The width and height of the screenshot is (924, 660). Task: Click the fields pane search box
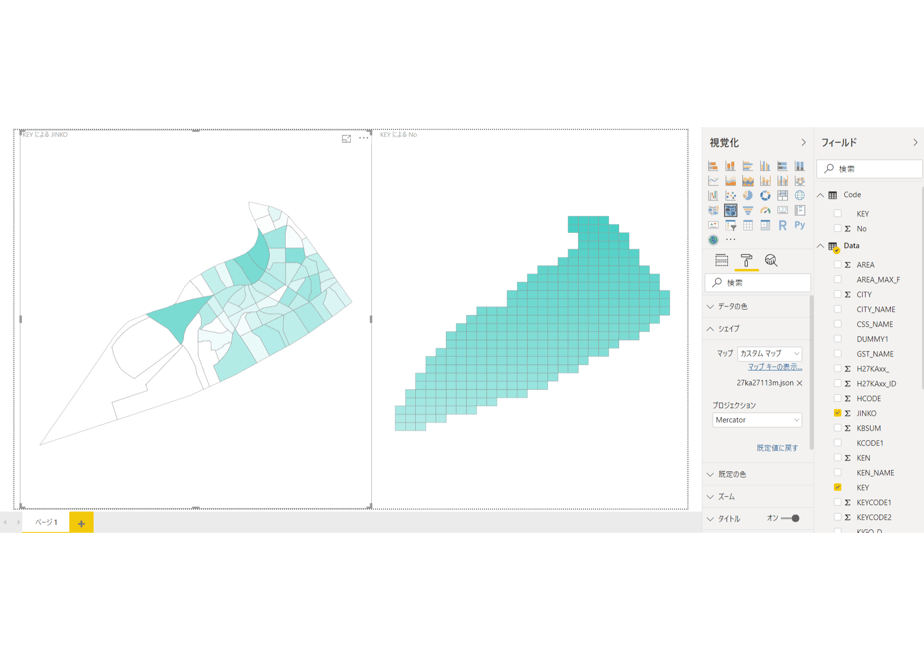[869, 169]
